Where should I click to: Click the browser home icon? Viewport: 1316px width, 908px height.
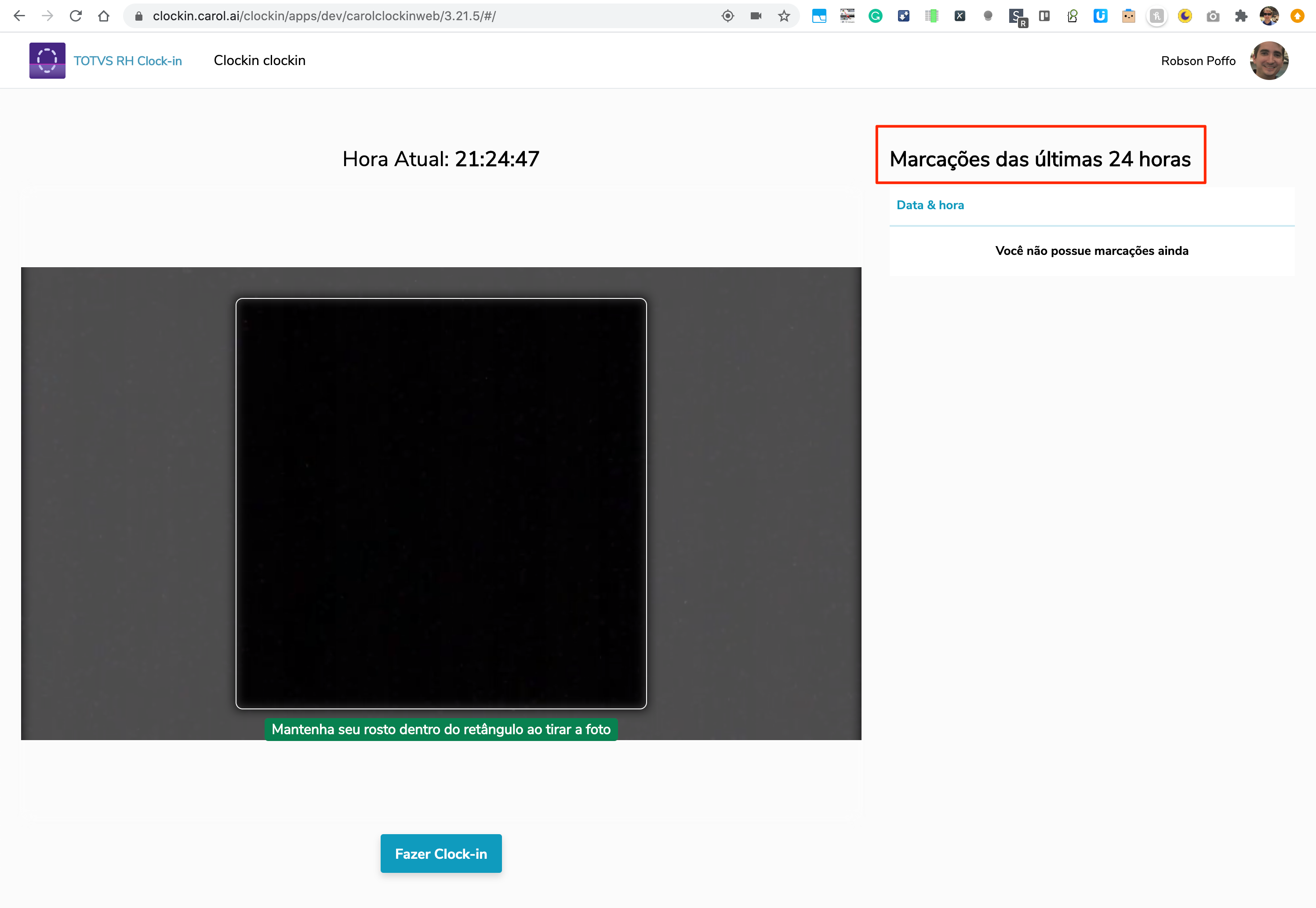click(104, 16)
